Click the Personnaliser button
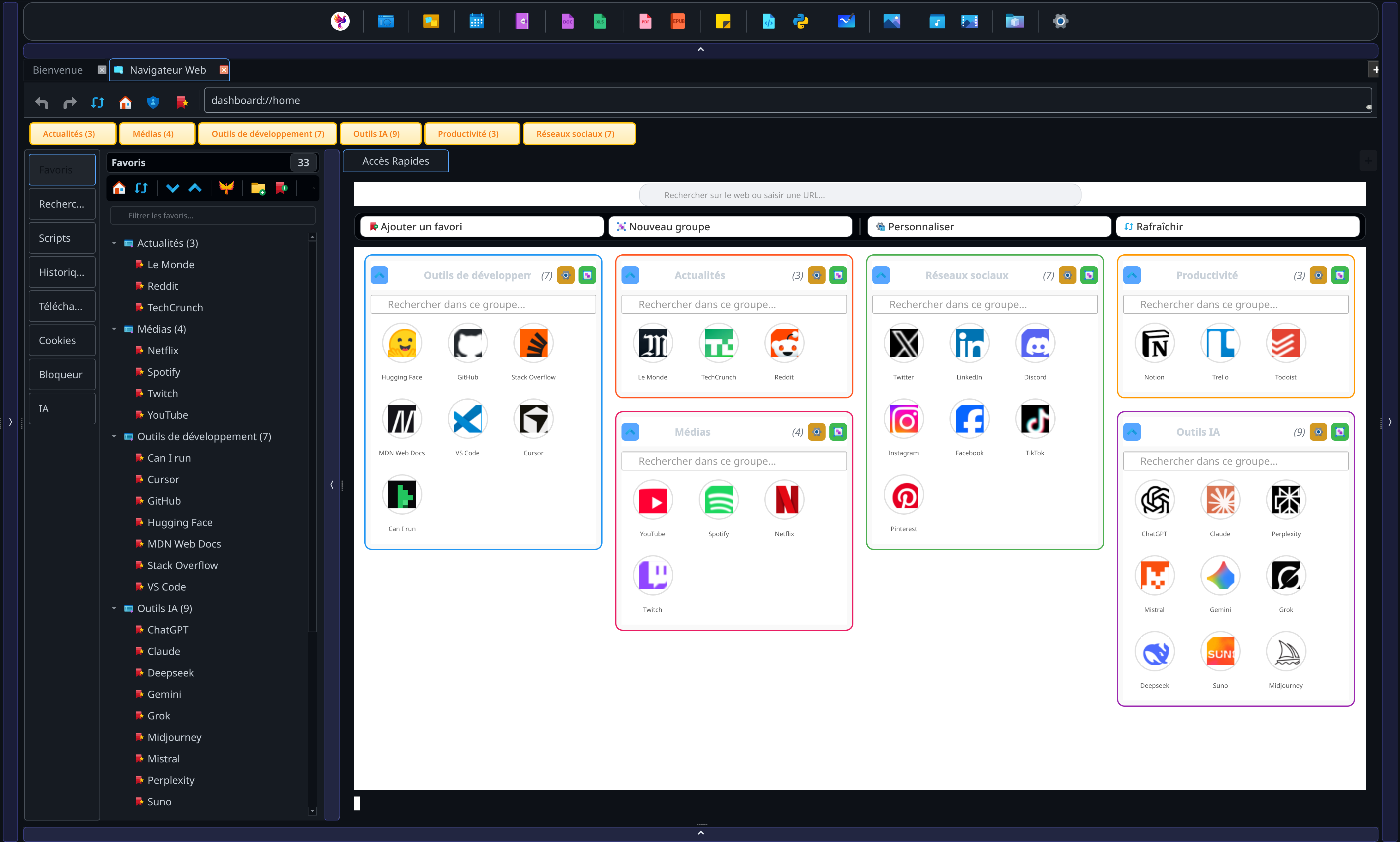This screenshot has width=1400, height=842. tap(989, 227)
